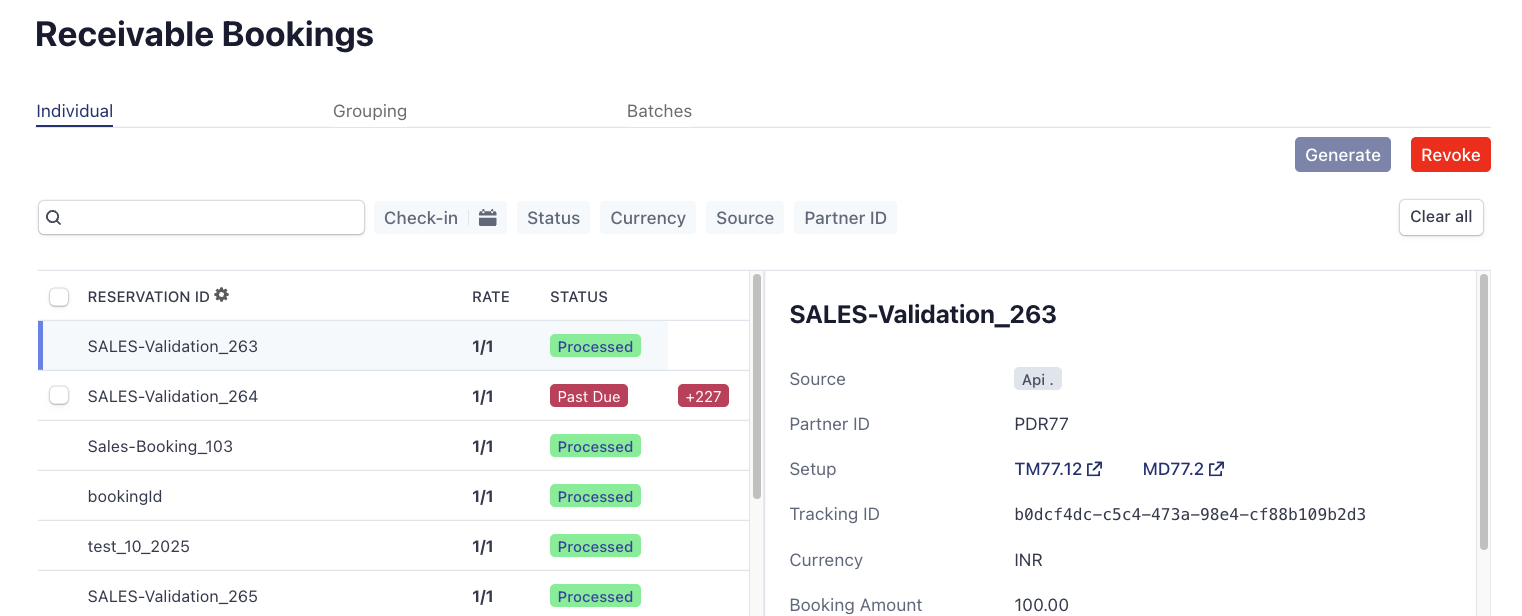The height and width of the screenshot is (616, 1522).
Task: Click the Api source tag
Action: tap(1037, 379)
